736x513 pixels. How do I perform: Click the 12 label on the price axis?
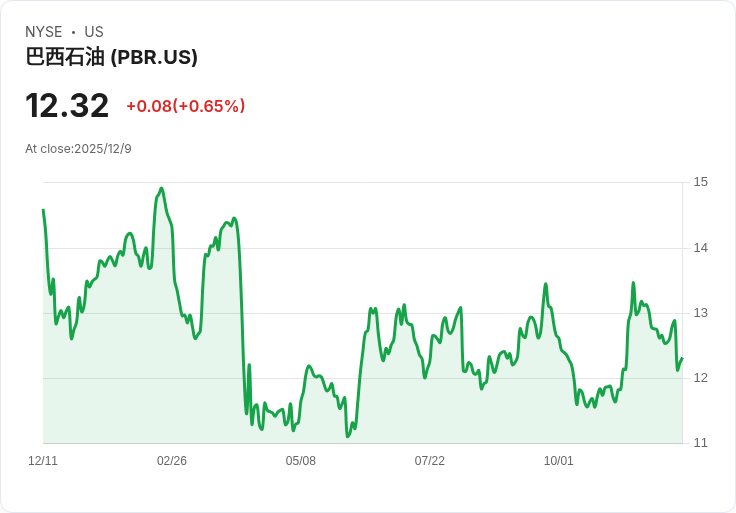tap(700, 378)
